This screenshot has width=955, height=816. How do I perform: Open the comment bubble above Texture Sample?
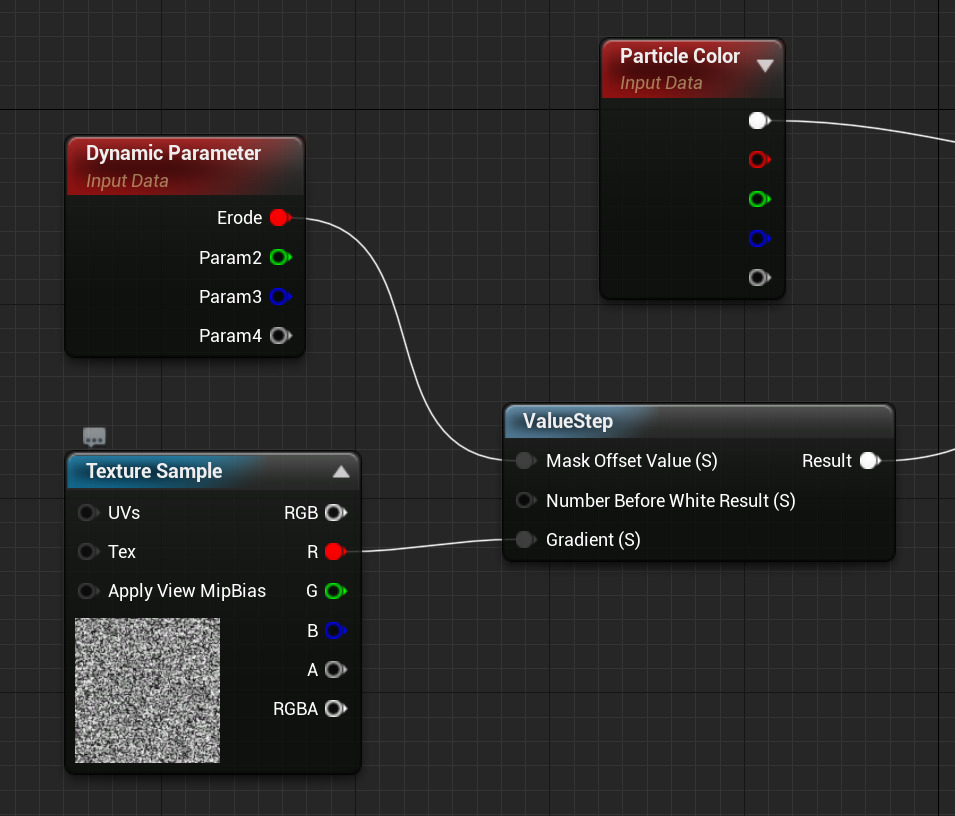95,437
